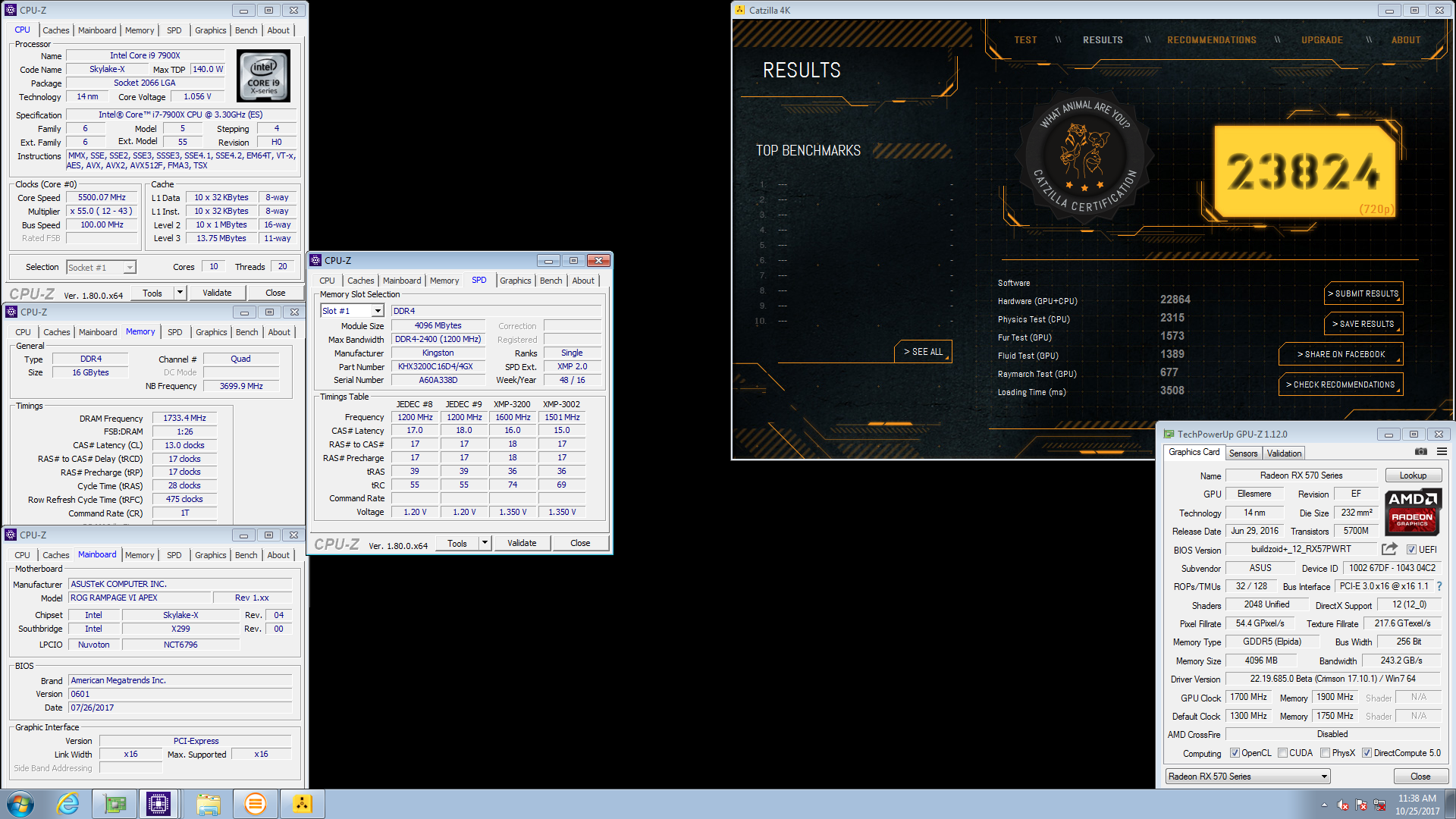This screenshot has height=819, width=1456.
Task: Switch to Sensors tab in GPU-Z
Action: point(1243,453)
